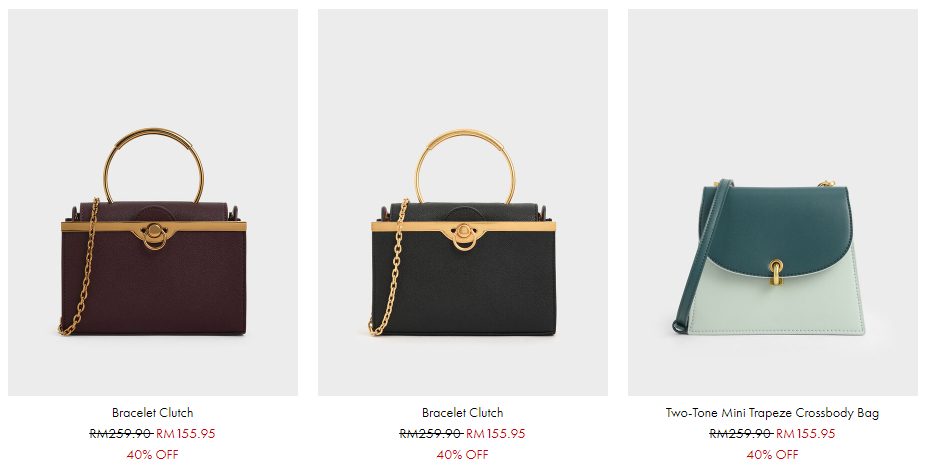The image size is (927, 470).
Task: Click the 40% OFF label under crossbody bag
Action: [x=772, y=455]
